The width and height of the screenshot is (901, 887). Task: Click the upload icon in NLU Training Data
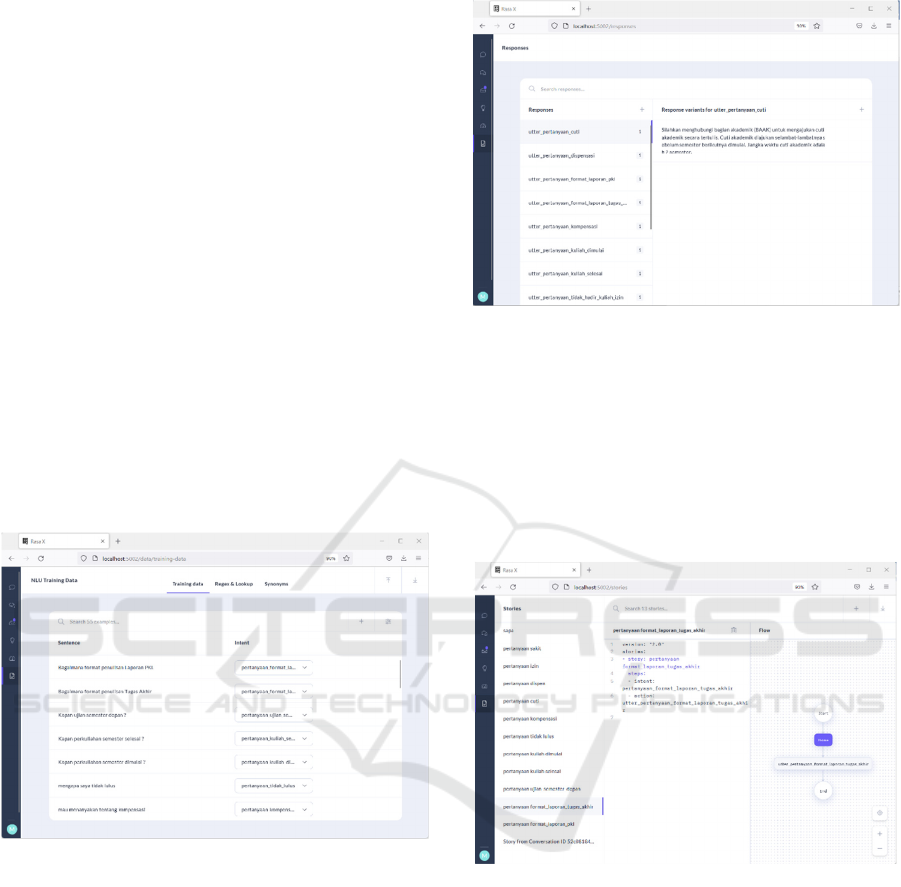point(388,580)
